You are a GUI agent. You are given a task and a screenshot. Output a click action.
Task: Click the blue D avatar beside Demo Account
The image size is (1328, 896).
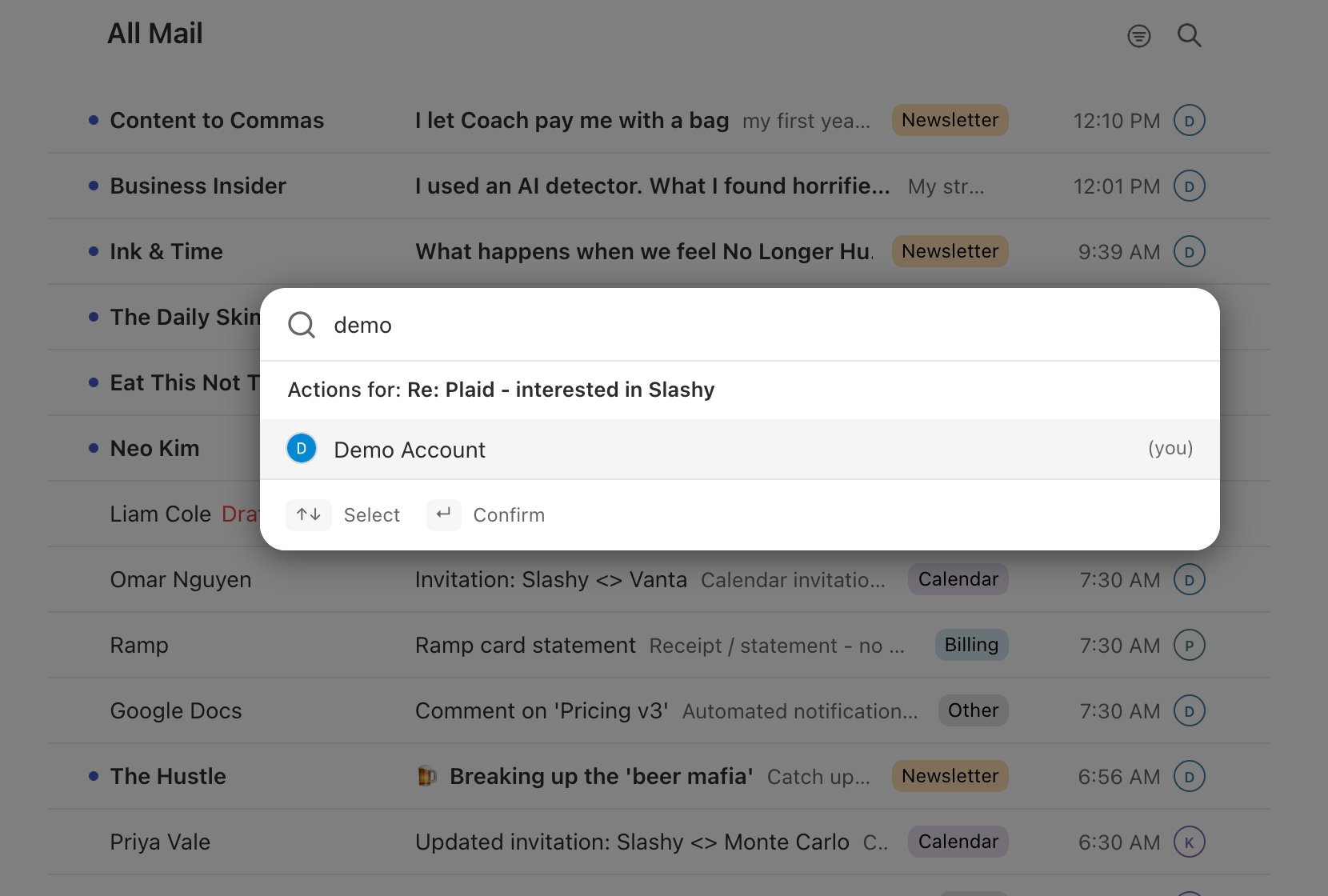302,449
